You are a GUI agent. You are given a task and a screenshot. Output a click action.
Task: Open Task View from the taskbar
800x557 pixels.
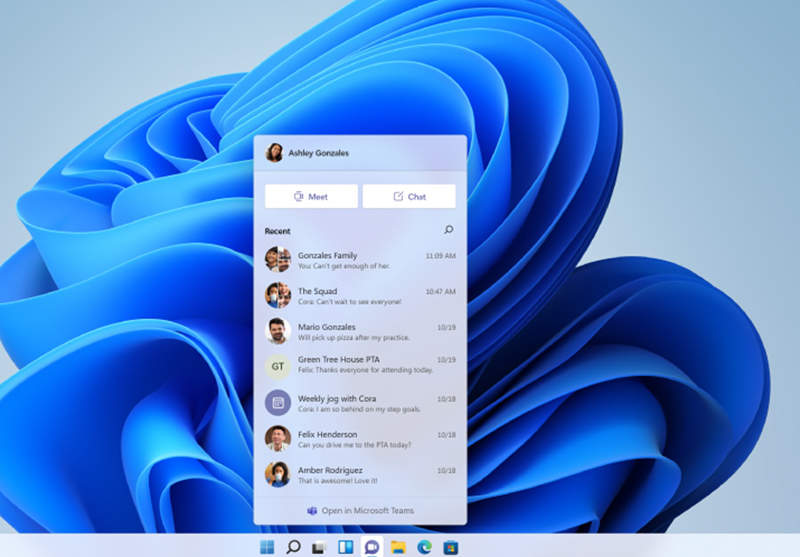coord(319,546)
